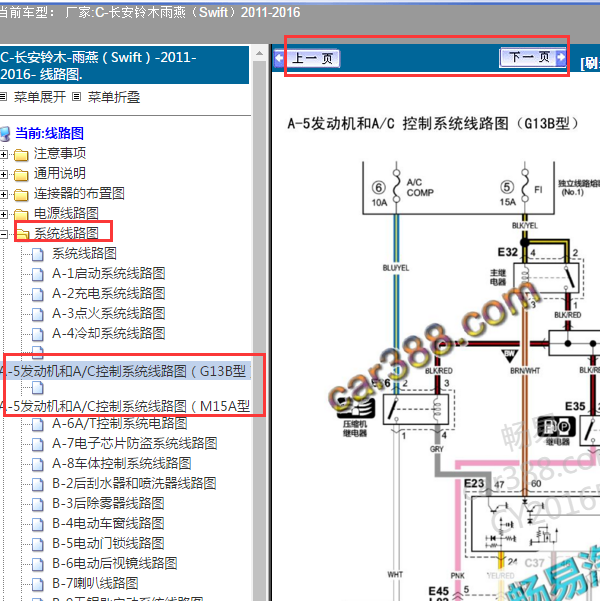Screen dimensions: 600x601
Task: Expand the 通用说明 folder plus sign
Action: (x=3, y=174)
